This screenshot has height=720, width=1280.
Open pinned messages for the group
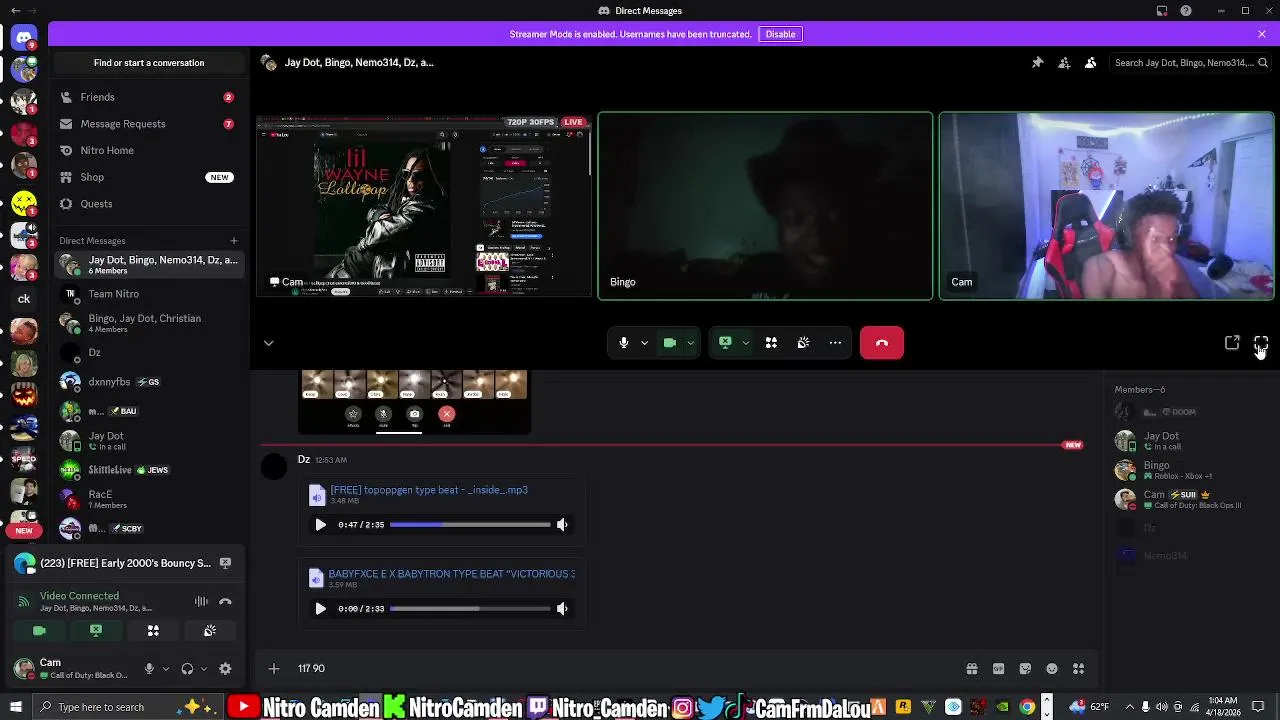[x=1037, y=62]
